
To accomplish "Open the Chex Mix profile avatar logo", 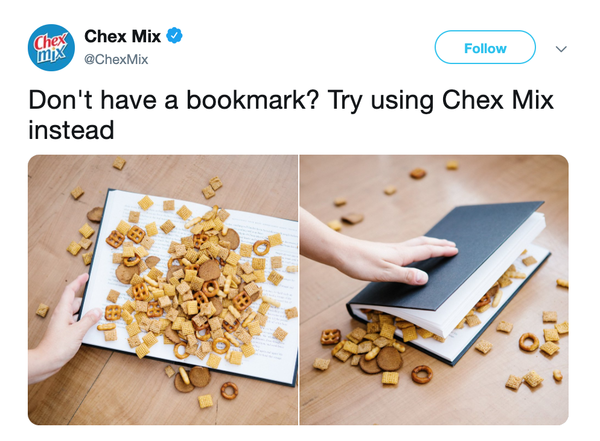I will (x=51, y=47).
